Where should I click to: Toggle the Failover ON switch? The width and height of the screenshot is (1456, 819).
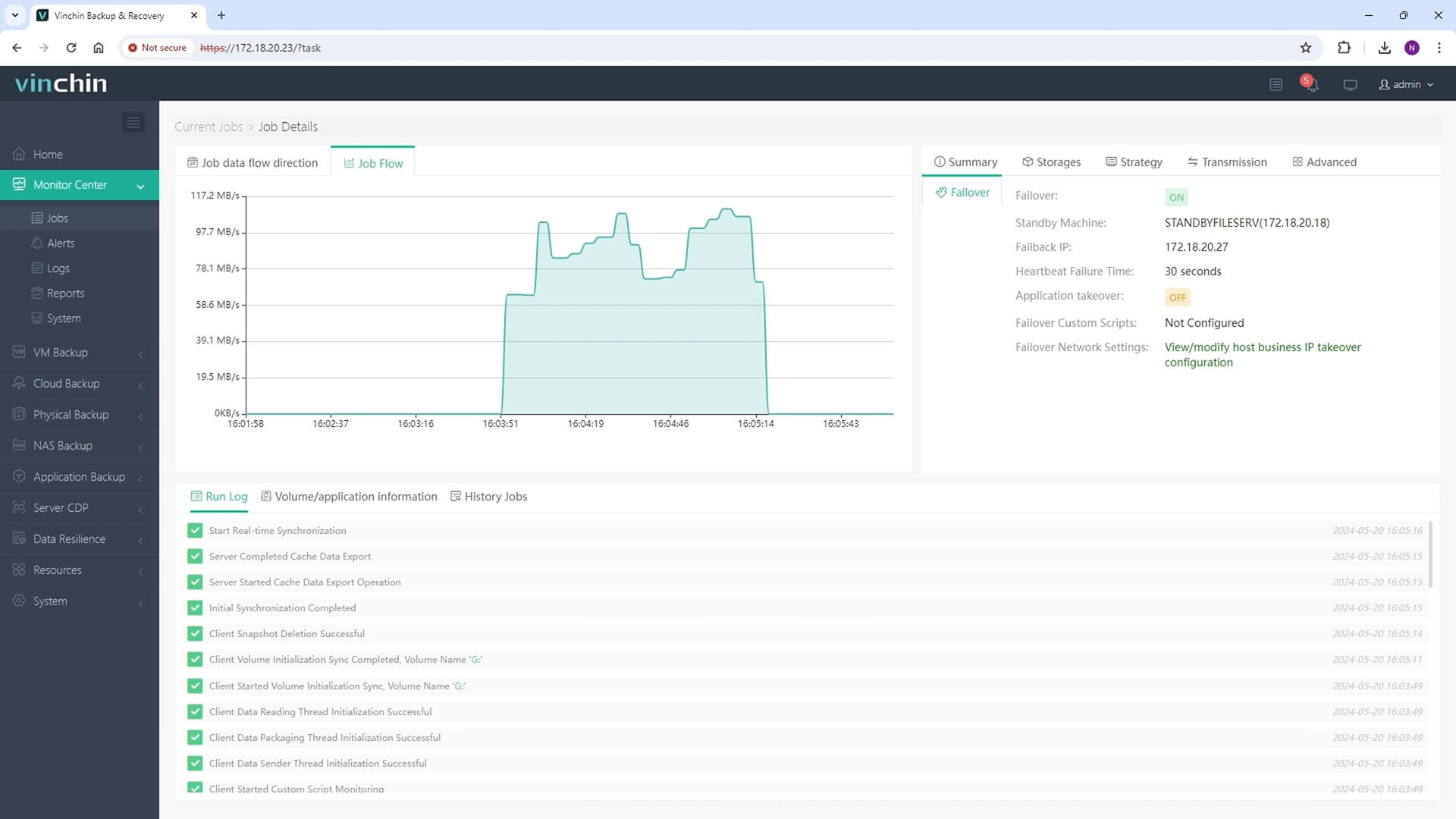coord(1177,197)
